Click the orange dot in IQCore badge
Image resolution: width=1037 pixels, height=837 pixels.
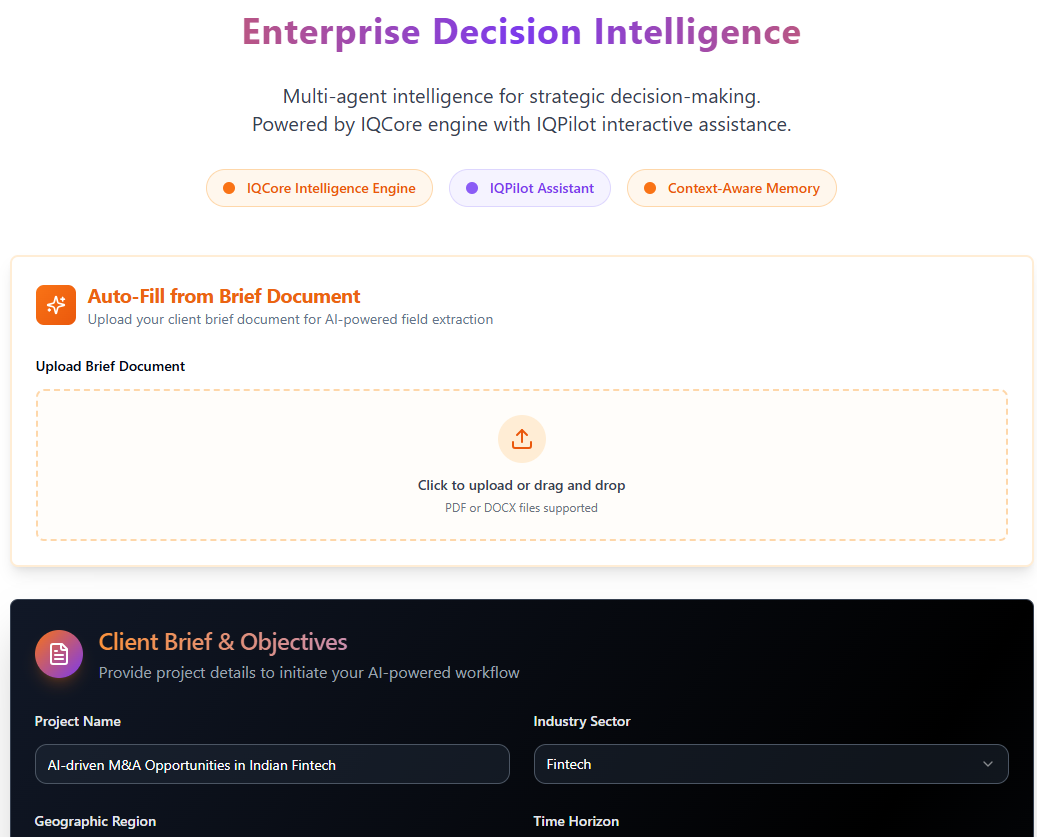(229, 188)
